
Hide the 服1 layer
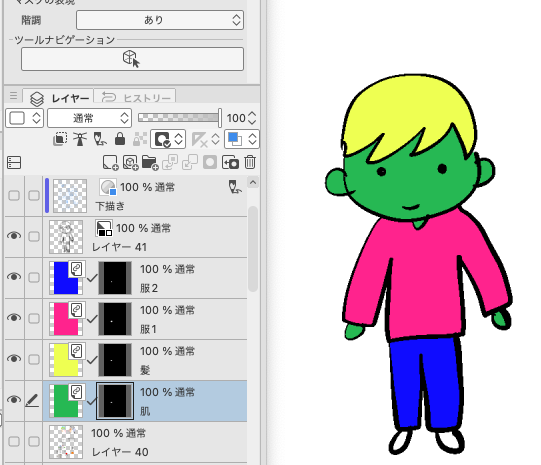(x=14, y=318)
